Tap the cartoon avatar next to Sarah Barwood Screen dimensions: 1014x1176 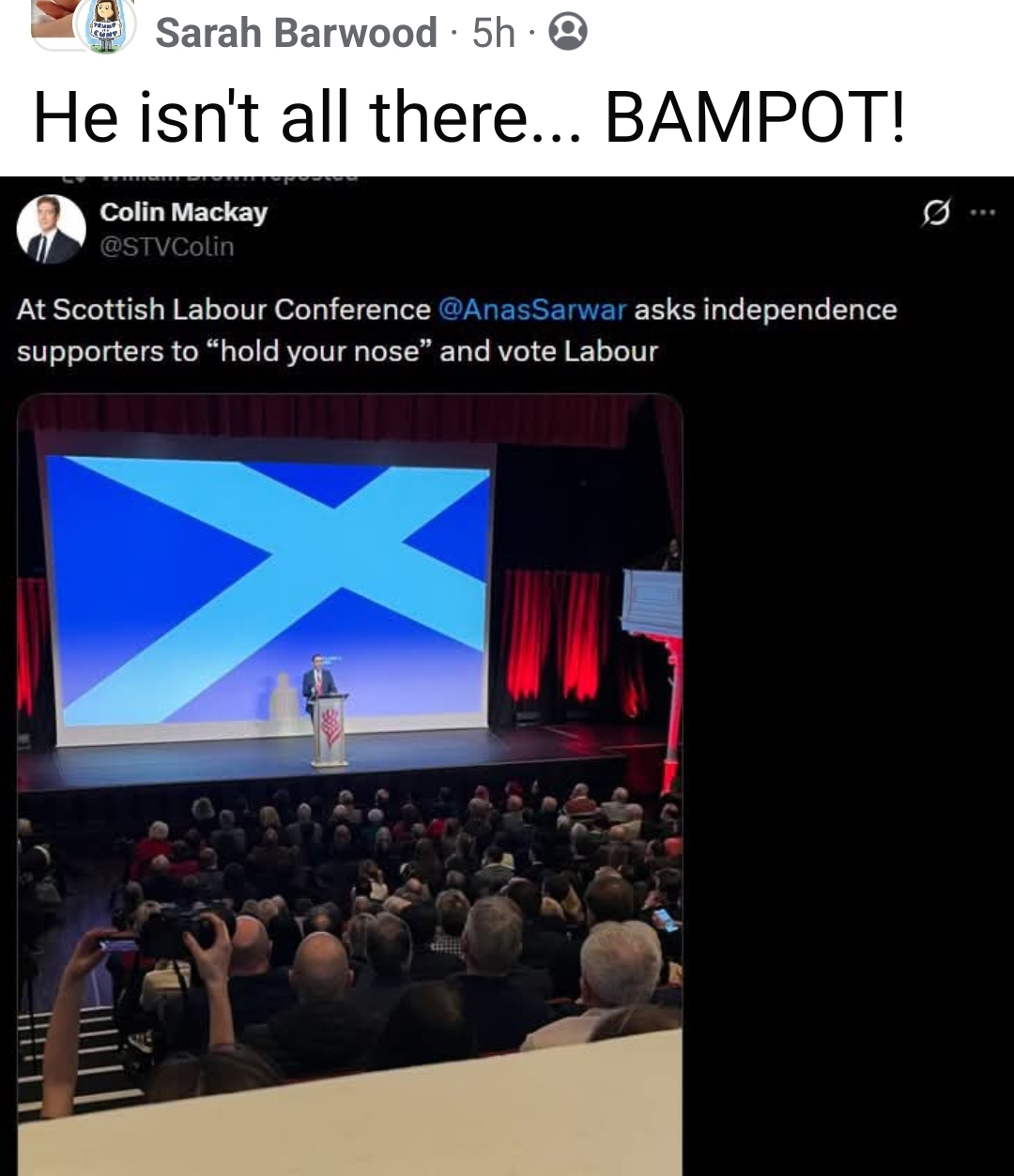[x=105, y=25]
